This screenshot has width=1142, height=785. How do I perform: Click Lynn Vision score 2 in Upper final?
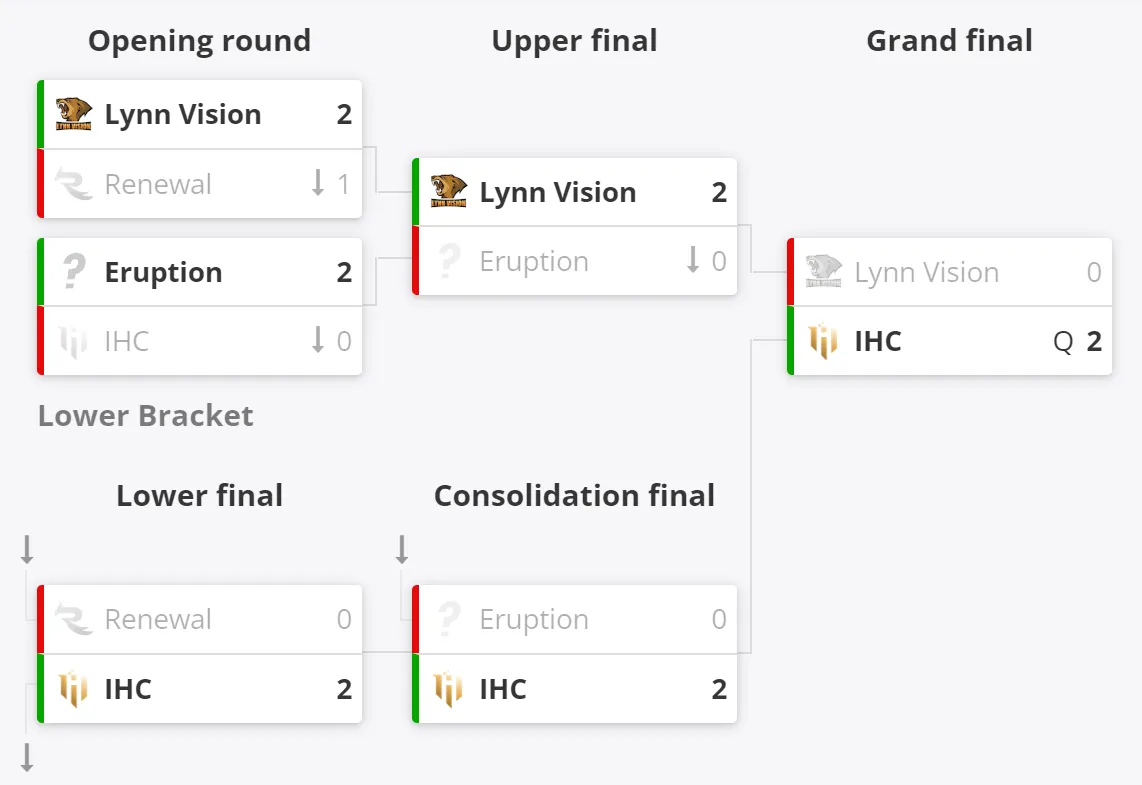[x=719, y=192]
